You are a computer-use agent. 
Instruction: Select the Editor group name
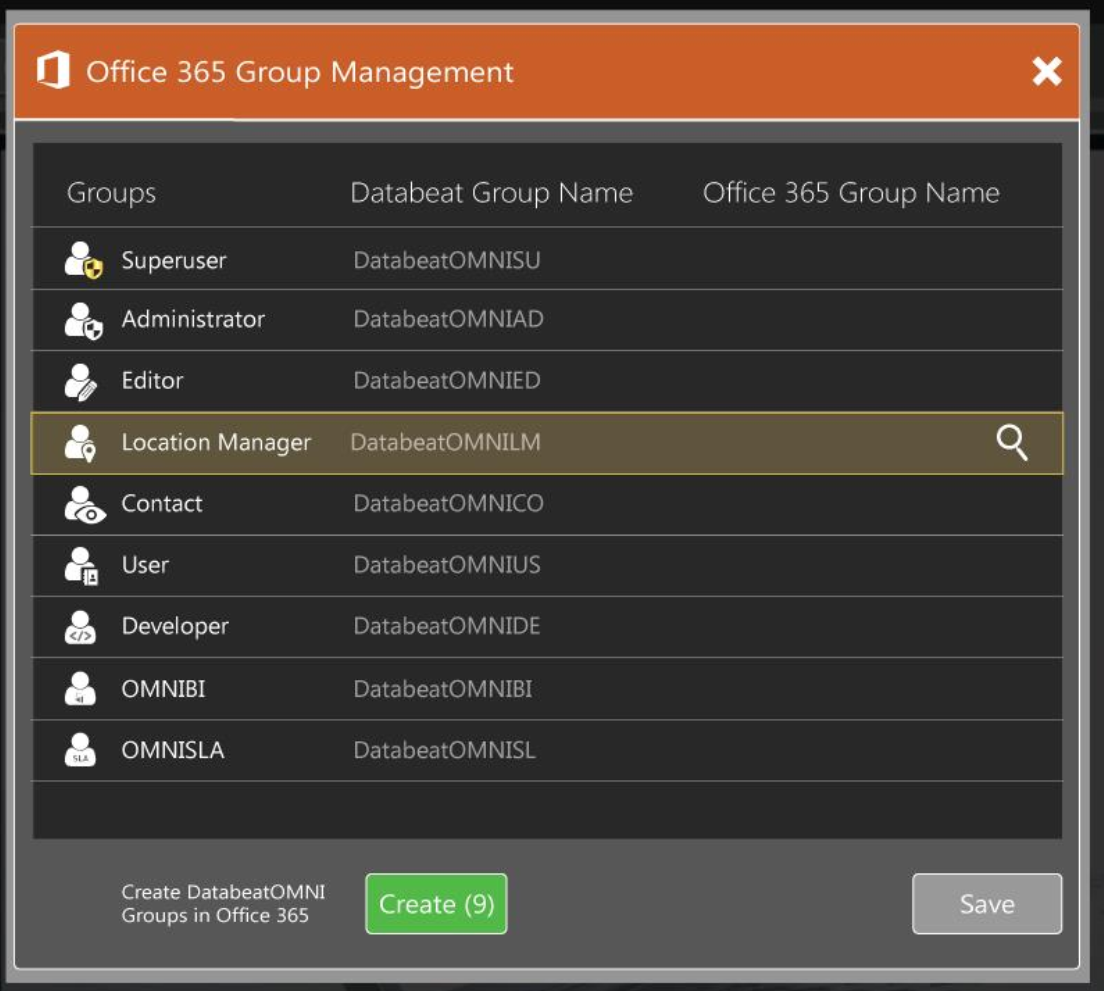tap(152, 381)
